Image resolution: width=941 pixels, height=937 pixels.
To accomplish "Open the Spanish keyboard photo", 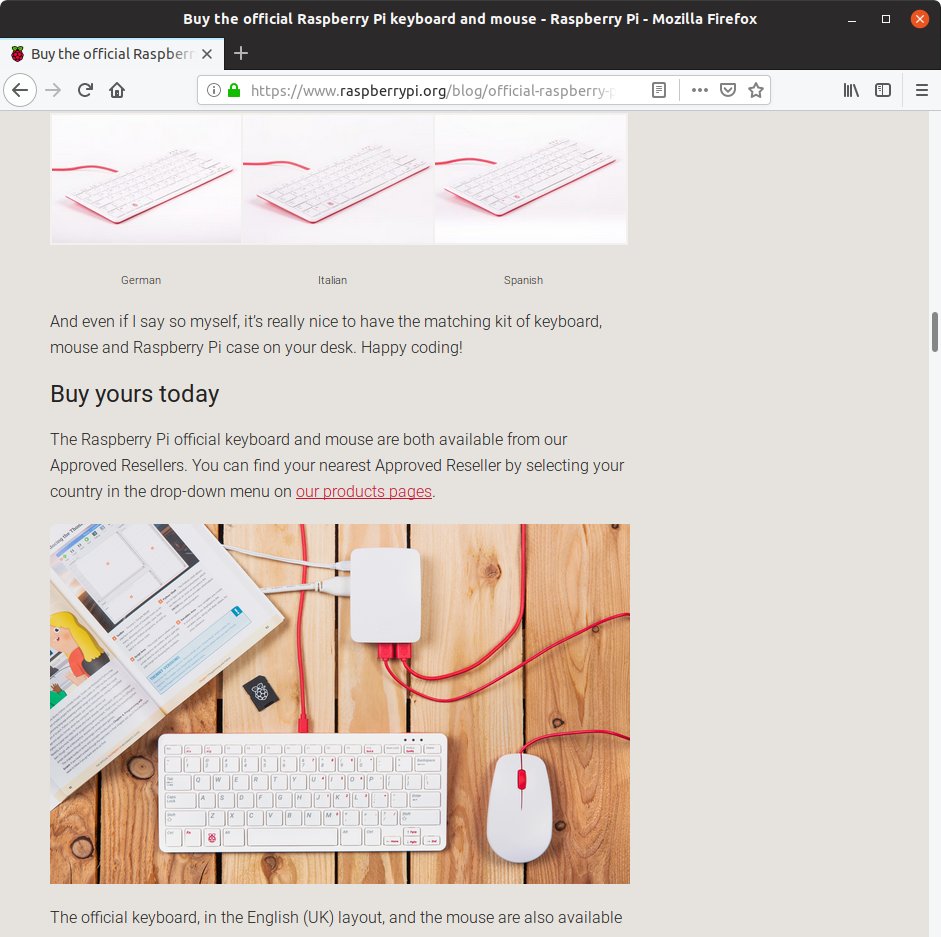I will coord(531,178).
